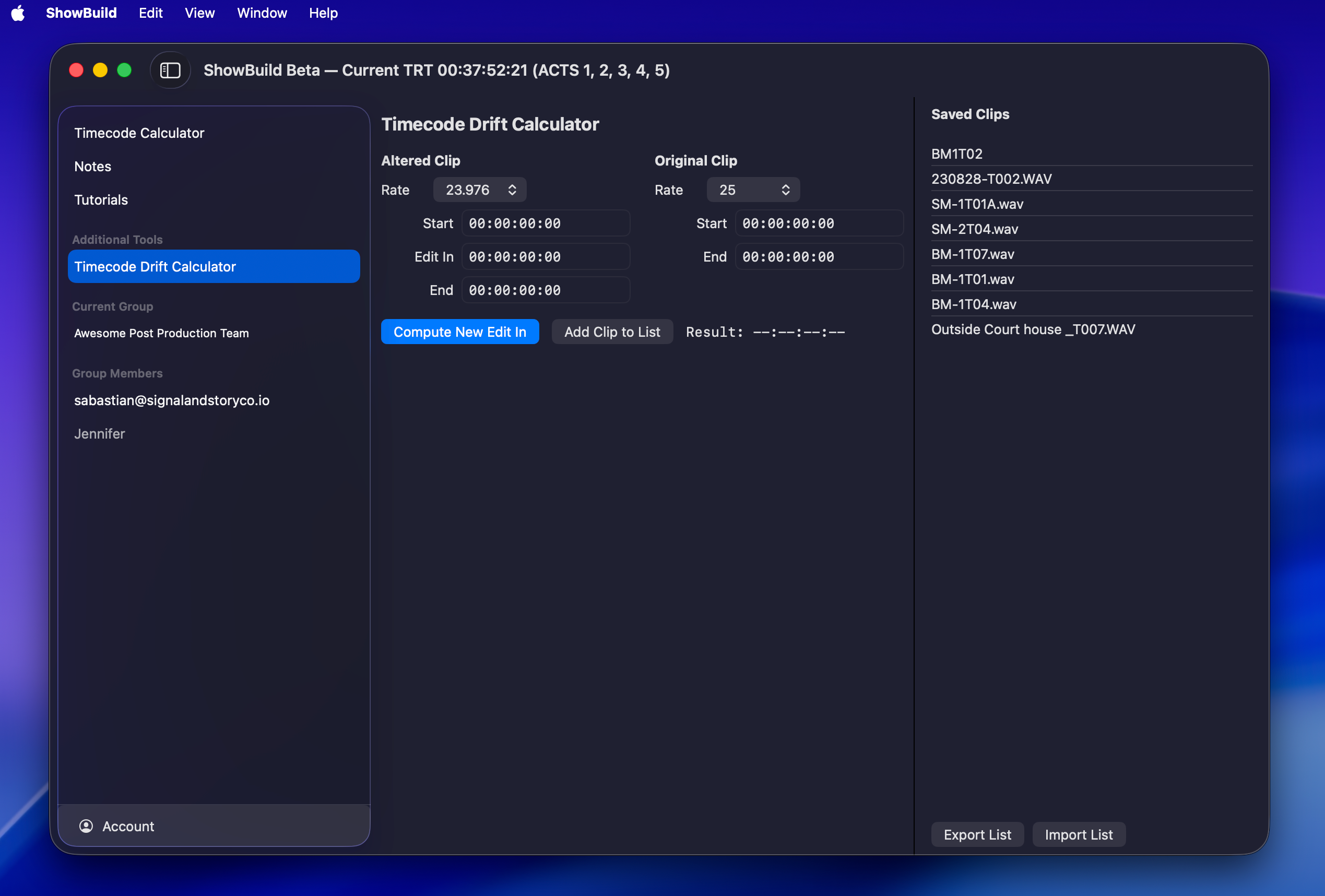Click Original Clip End timecode field

coord(819,257)
